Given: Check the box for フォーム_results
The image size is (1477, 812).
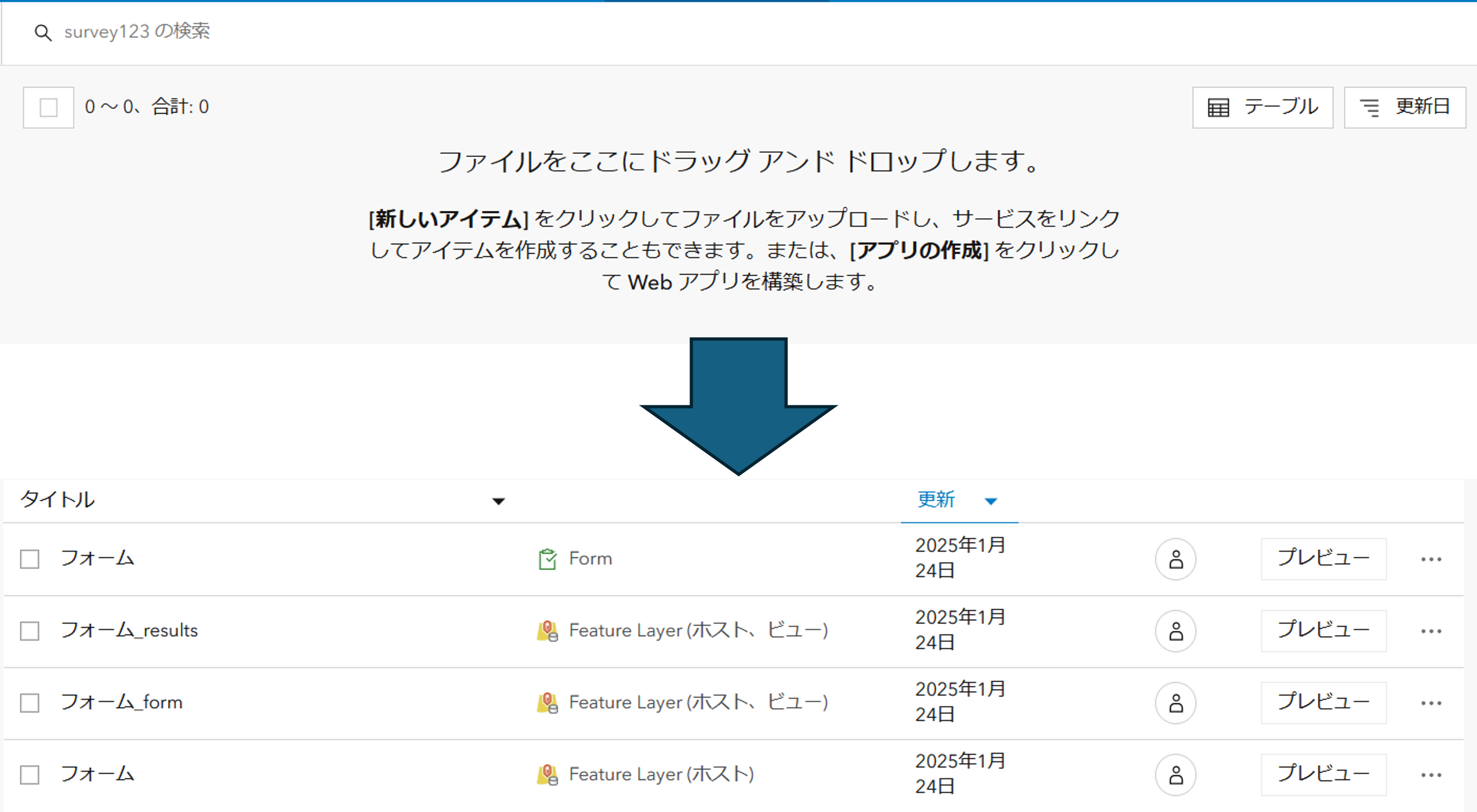Looking at the screenshot, I should coord(30,631).
